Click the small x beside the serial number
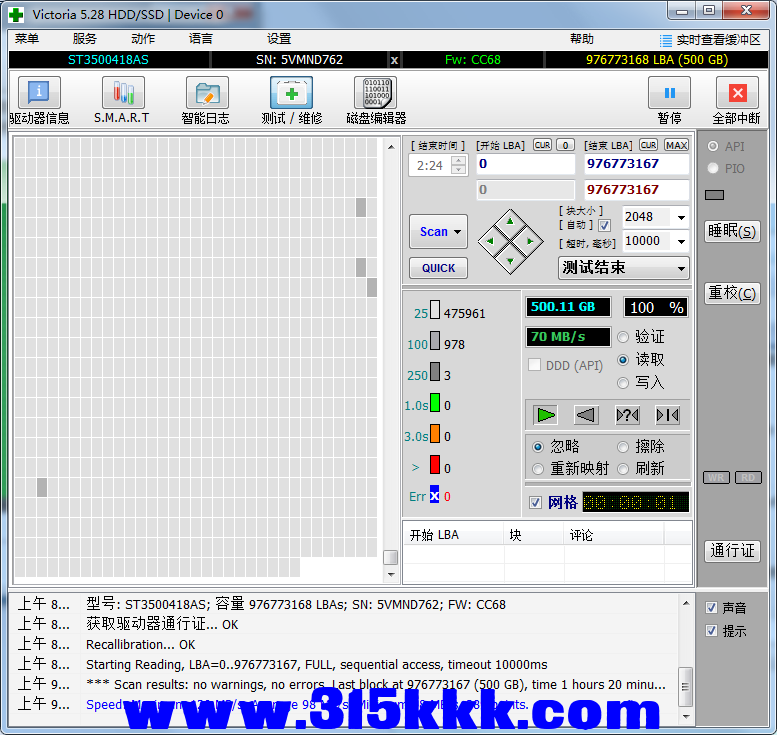 pos(394,60)
